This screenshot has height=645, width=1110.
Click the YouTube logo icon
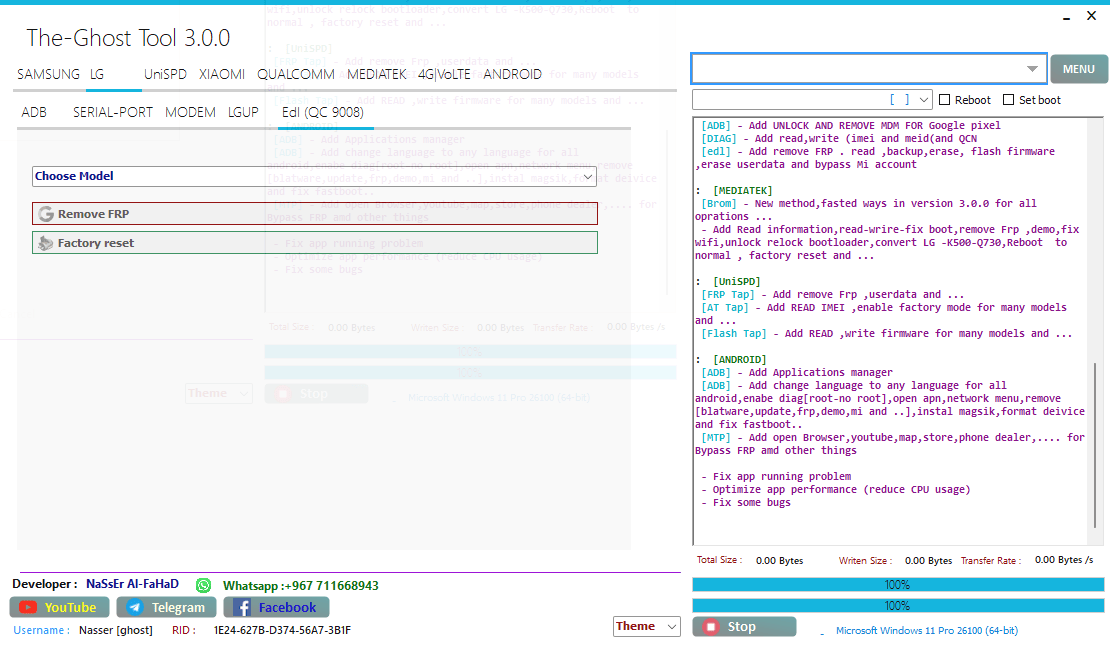click(28, 607)
